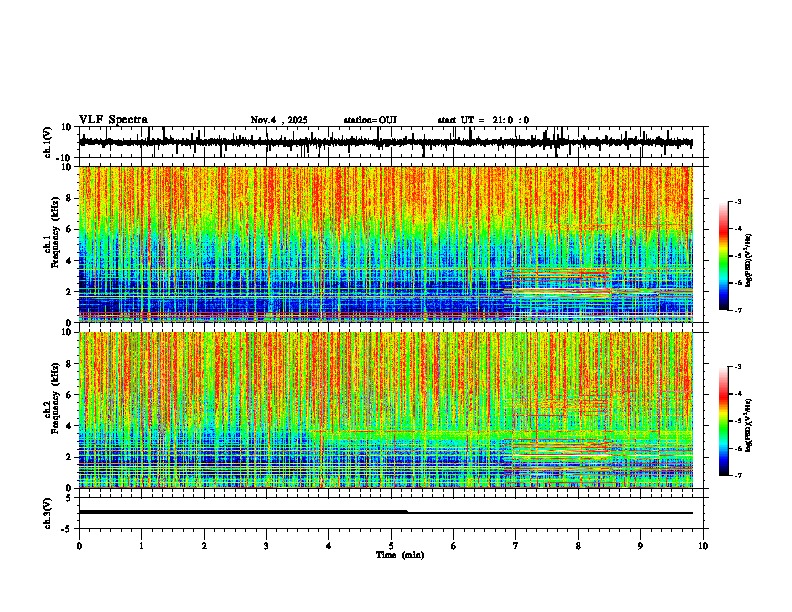This screenshot has height=612, width=792.
Task: Click the time axis tick label '7'
Action: click(x=516, y=546)
